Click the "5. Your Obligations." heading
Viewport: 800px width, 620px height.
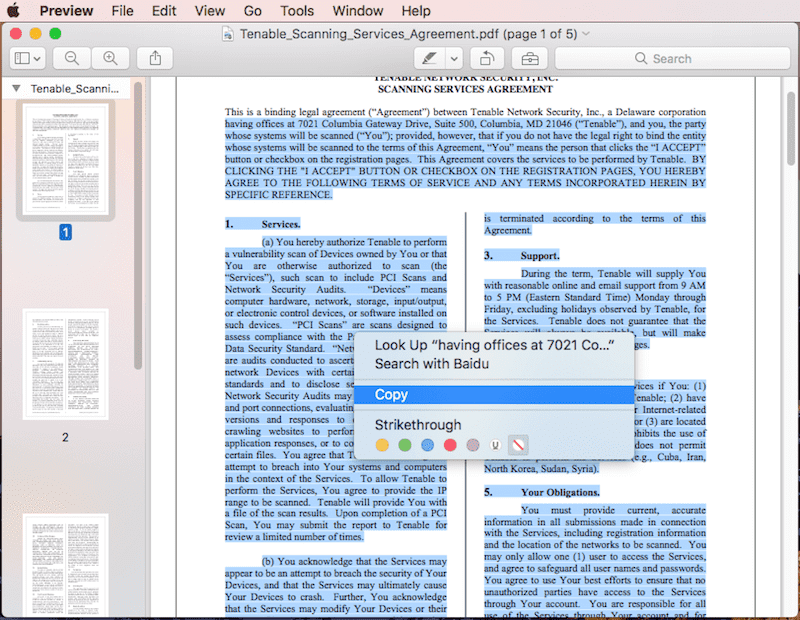pyautogui.click(x=542, y=492)
